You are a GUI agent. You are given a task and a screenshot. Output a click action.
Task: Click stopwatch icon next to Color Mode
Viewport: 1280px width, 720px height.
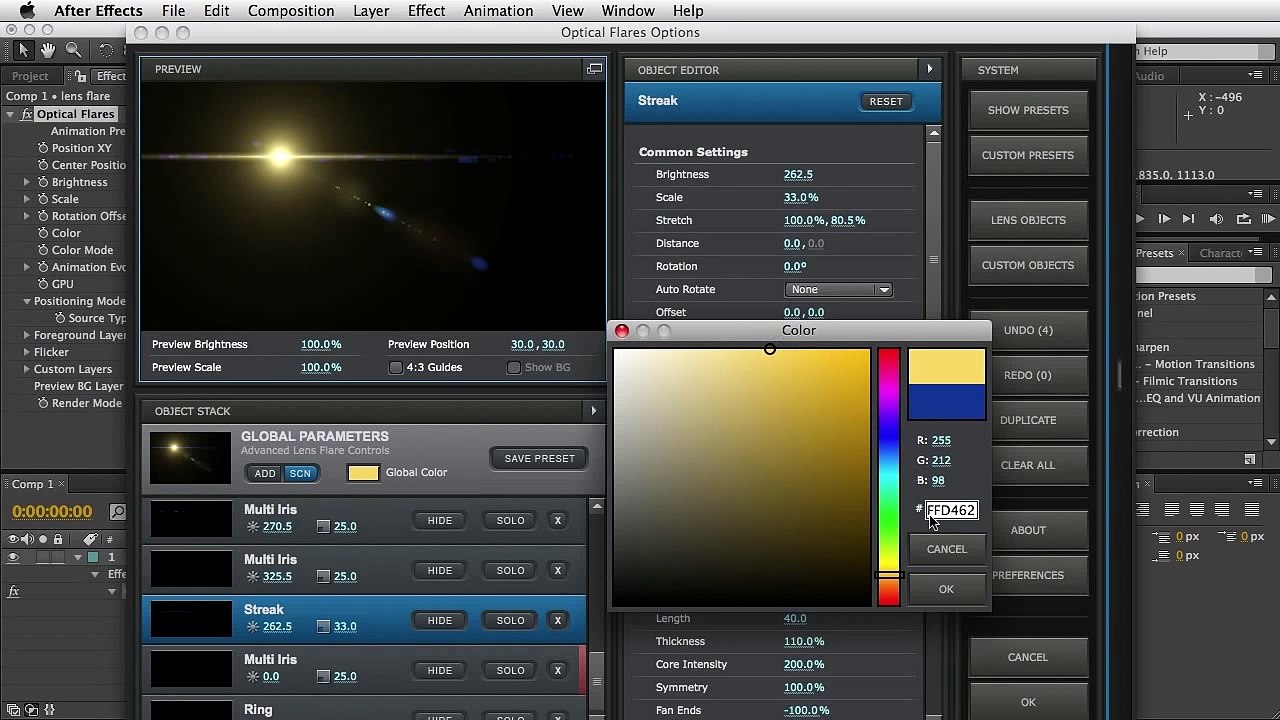43,250
